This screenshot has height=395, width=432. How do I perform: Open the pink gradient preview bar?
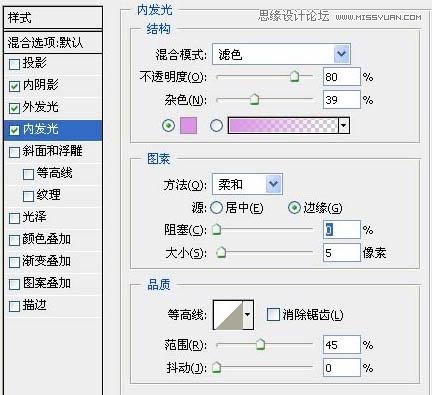(283, 126)
